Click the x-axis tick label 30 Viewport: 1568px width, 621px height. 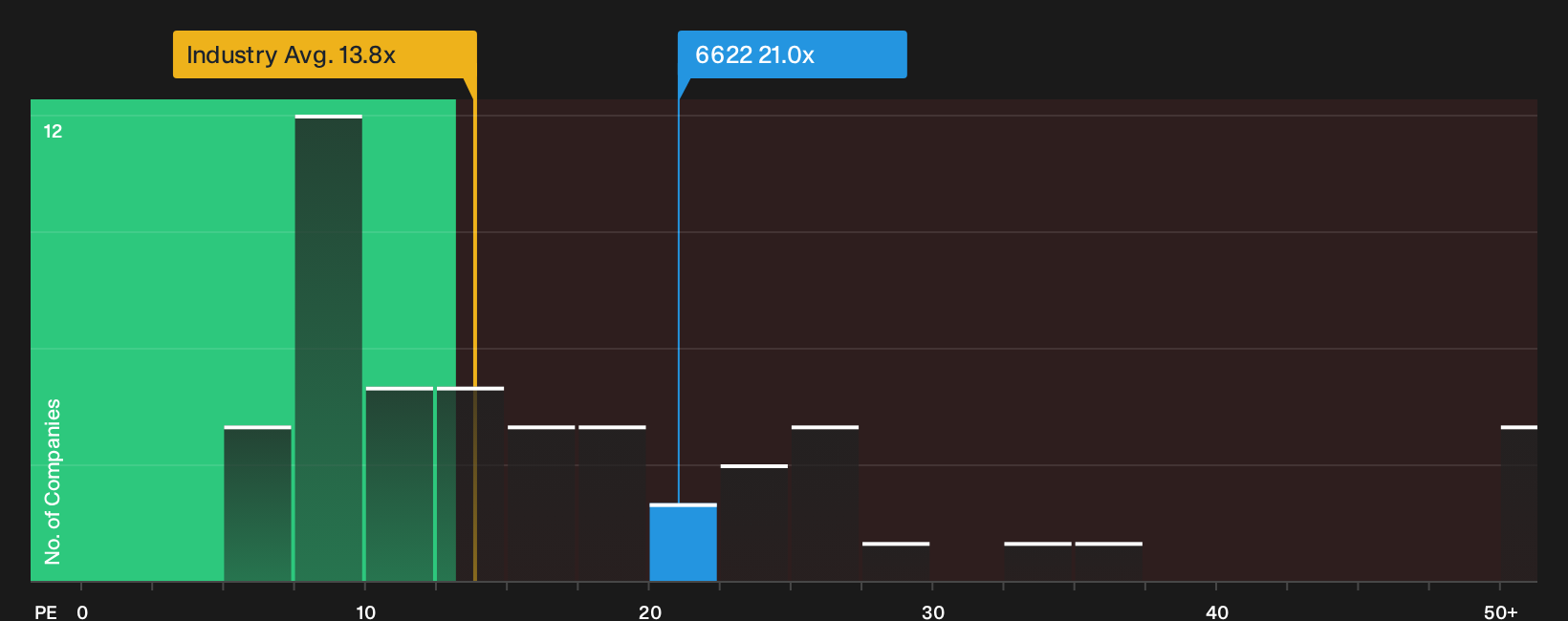(933, 612)
